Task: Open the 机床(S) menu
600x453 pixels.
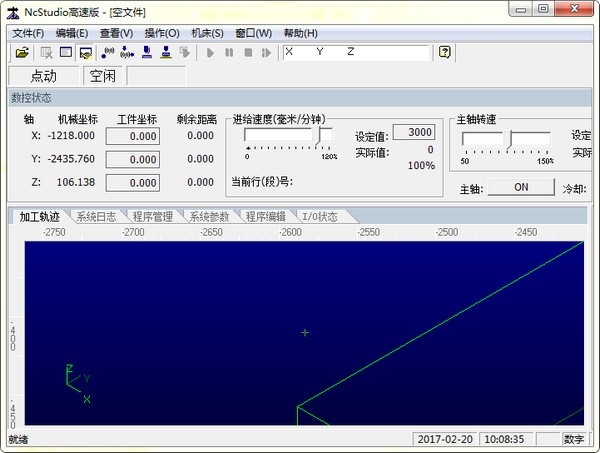Action: pos(207,33)
